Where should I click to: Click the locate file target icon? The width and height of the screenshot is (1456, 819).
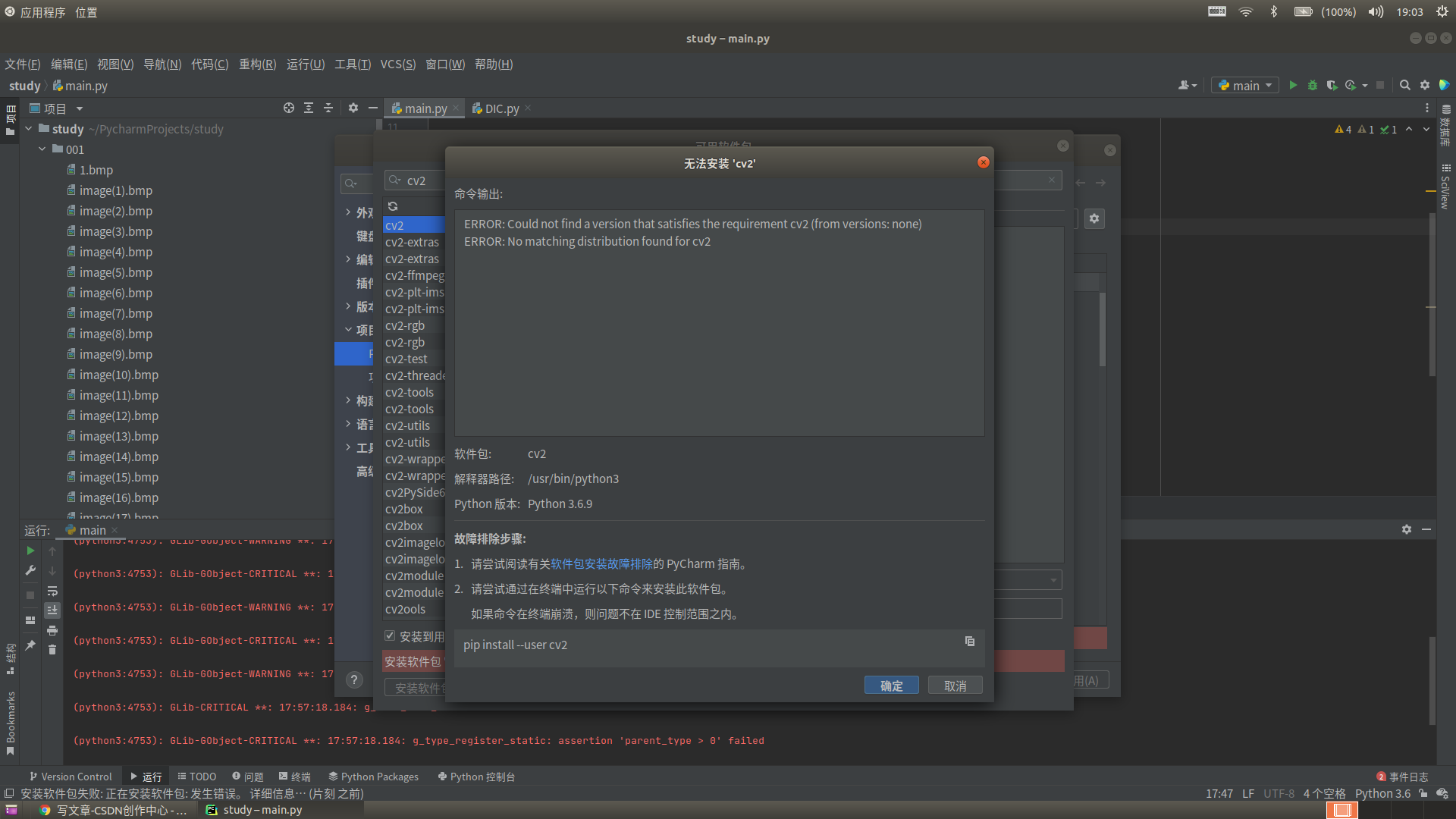pos(288,108)
